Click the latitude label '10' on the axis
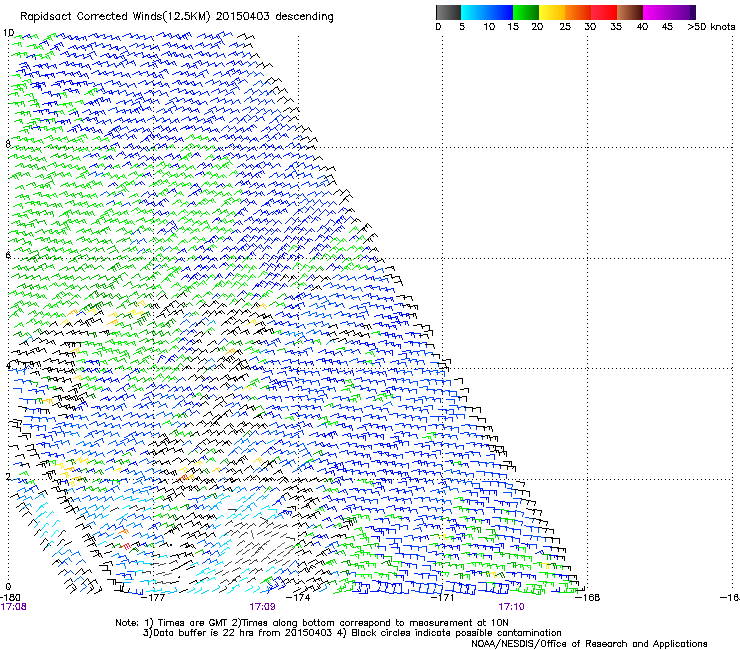Screen dimensions: 740x650 [8, 33]
